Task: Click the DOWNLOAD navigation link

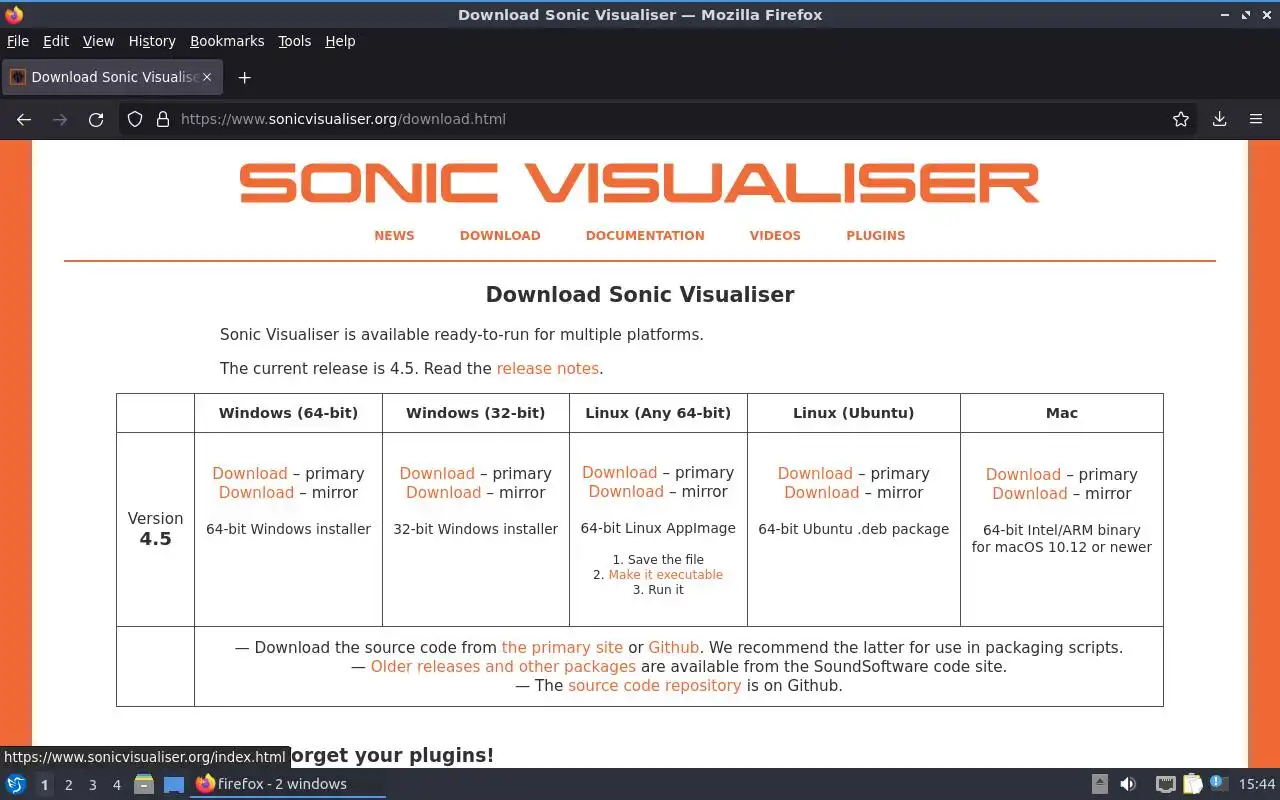Action: (500, 236)
